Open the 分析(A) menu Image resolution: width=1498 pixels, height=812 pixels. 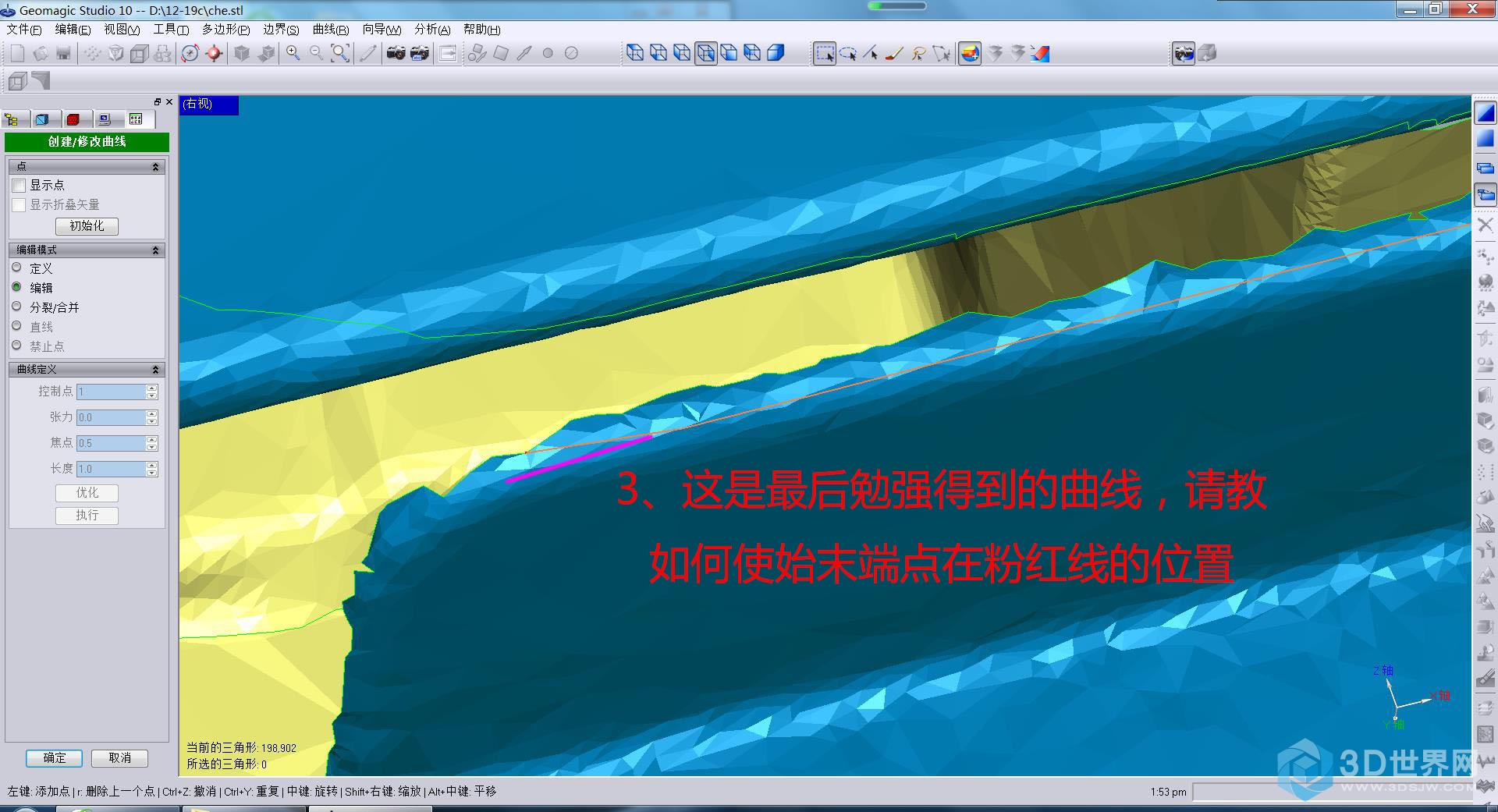(432, 30)
